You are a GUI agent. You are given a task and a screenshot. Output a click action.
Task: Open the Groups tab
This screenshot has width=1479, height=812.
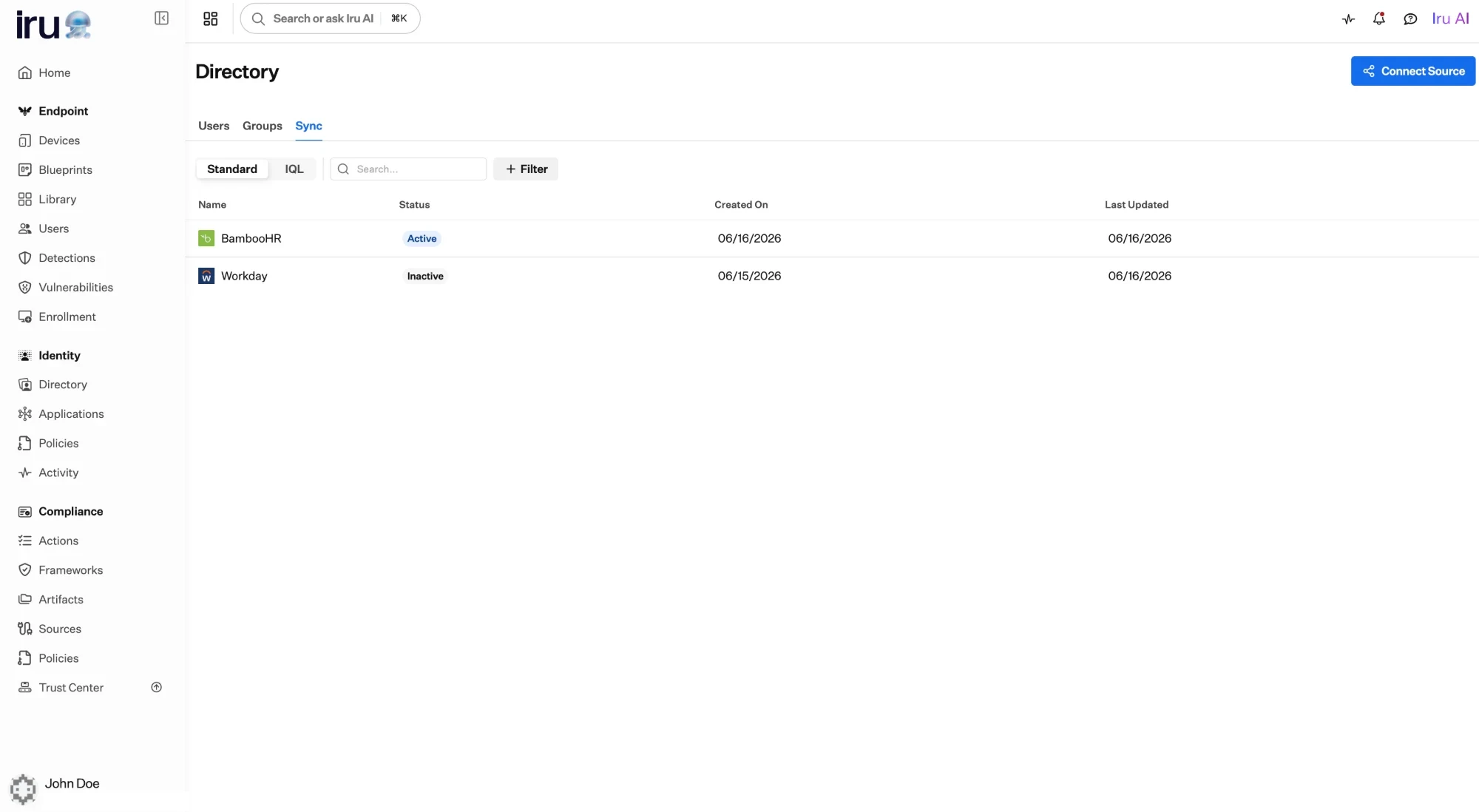pyautogui.click(x=263, y=126)
